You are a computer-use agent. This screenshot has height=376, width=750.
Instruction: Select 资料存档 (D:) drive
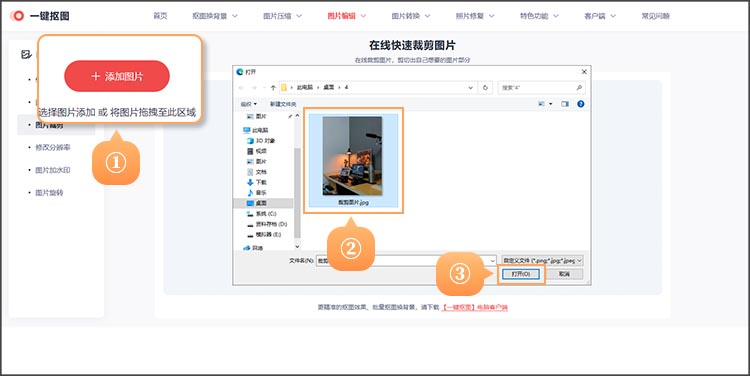pos(267,224)
